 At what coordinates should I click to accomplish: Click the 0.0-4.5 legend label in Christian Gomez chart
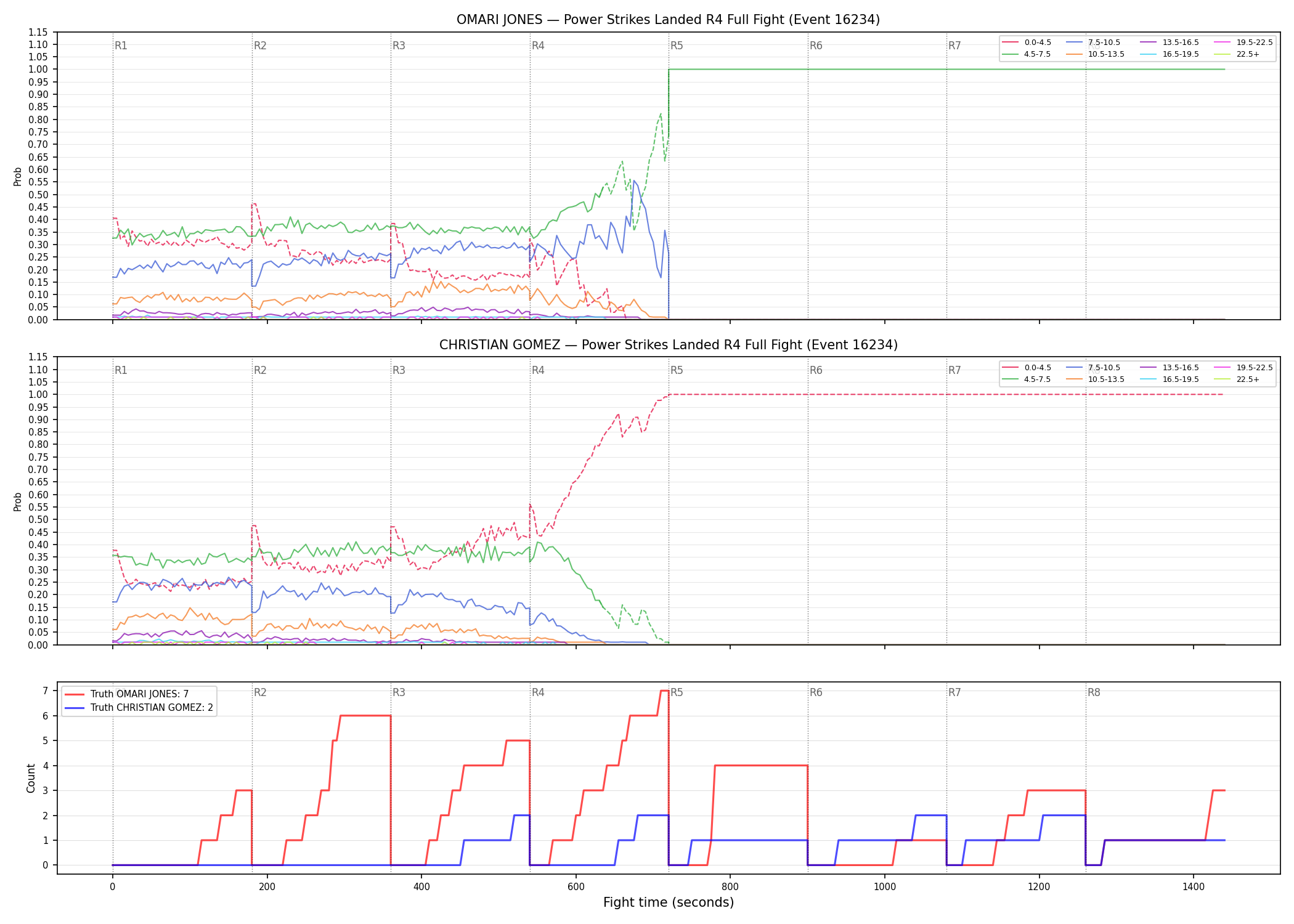(x=1038, y=368)
